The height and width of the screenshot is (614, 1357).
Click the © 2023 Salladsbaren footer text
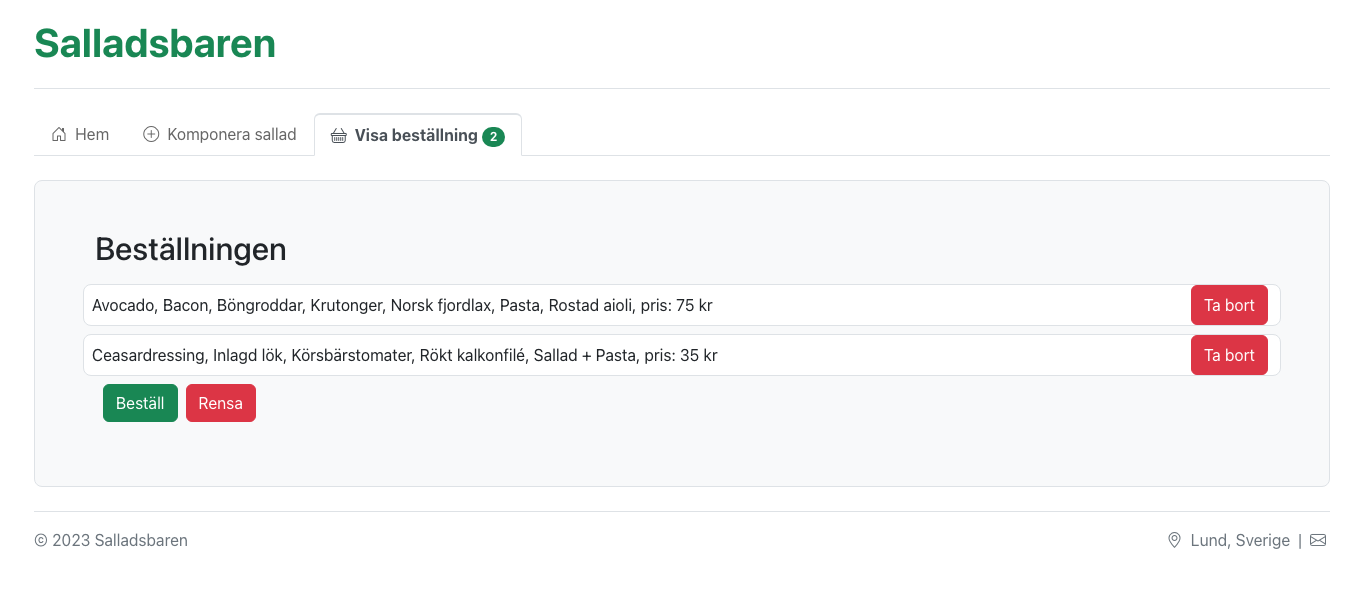tap(111, 540)
